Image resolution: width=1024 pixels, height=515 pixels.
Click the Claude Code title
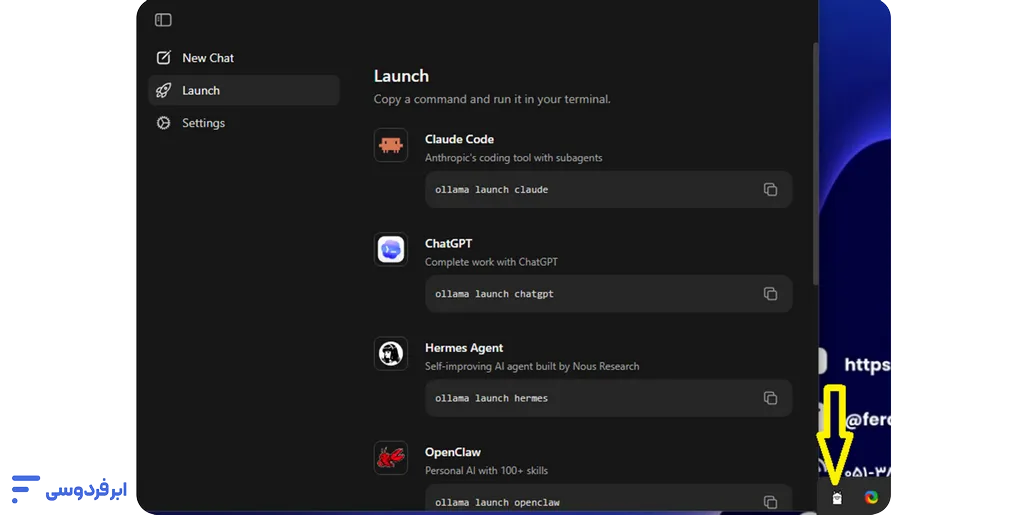click(459, 139)
